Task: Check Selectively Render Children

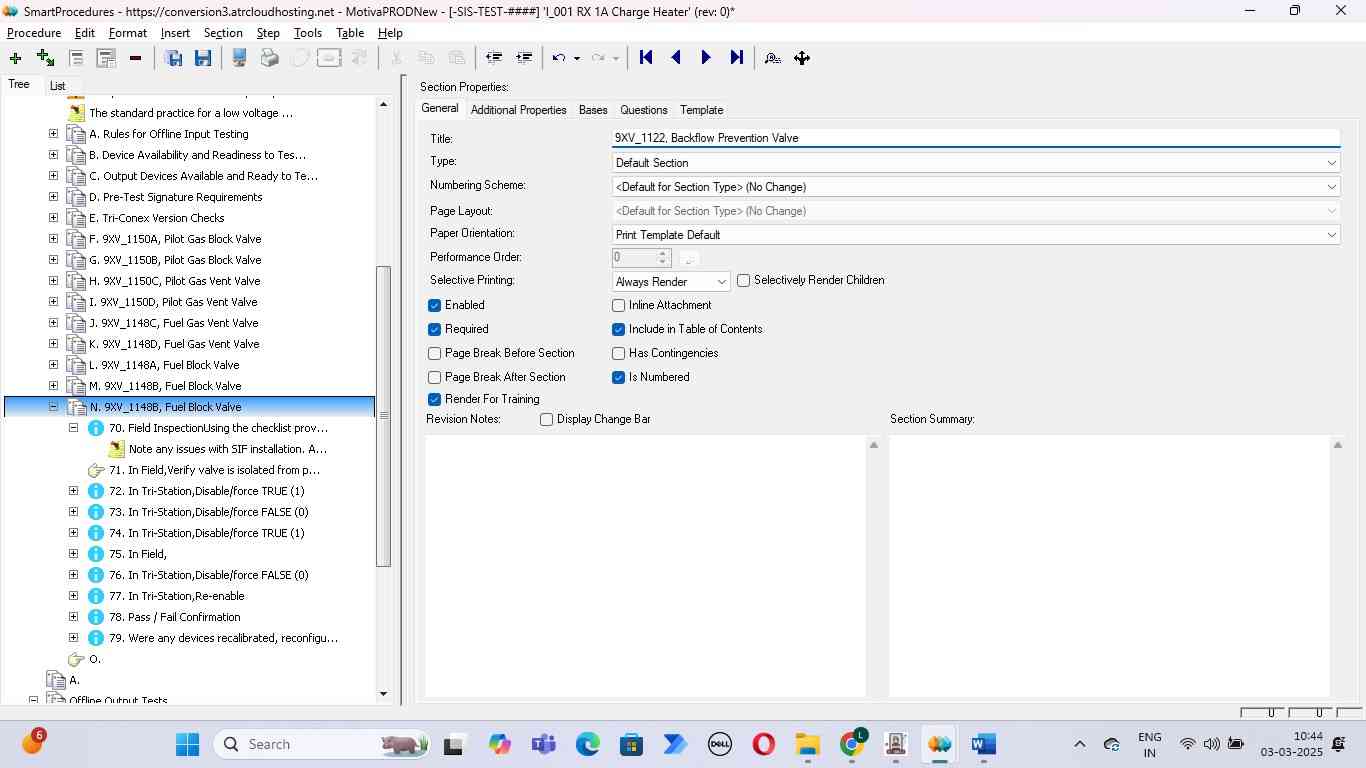Action: 743,280
